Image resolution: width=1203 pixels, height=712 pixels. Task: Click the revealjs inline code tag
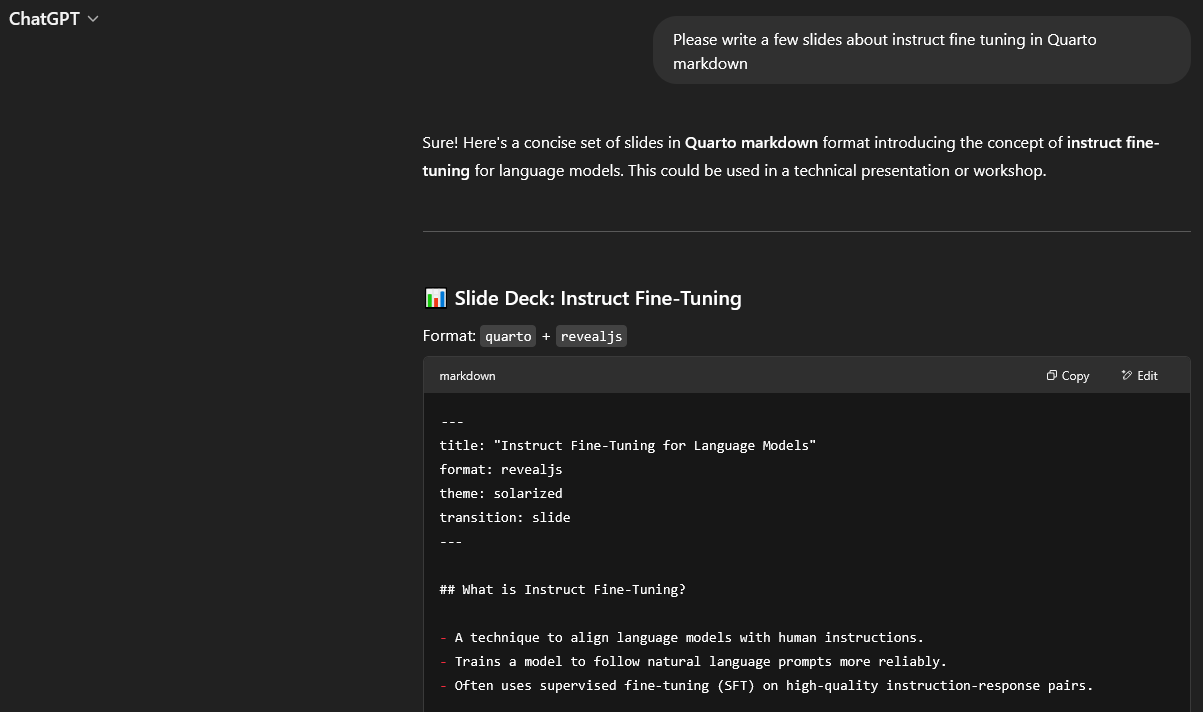click(591, 336)
